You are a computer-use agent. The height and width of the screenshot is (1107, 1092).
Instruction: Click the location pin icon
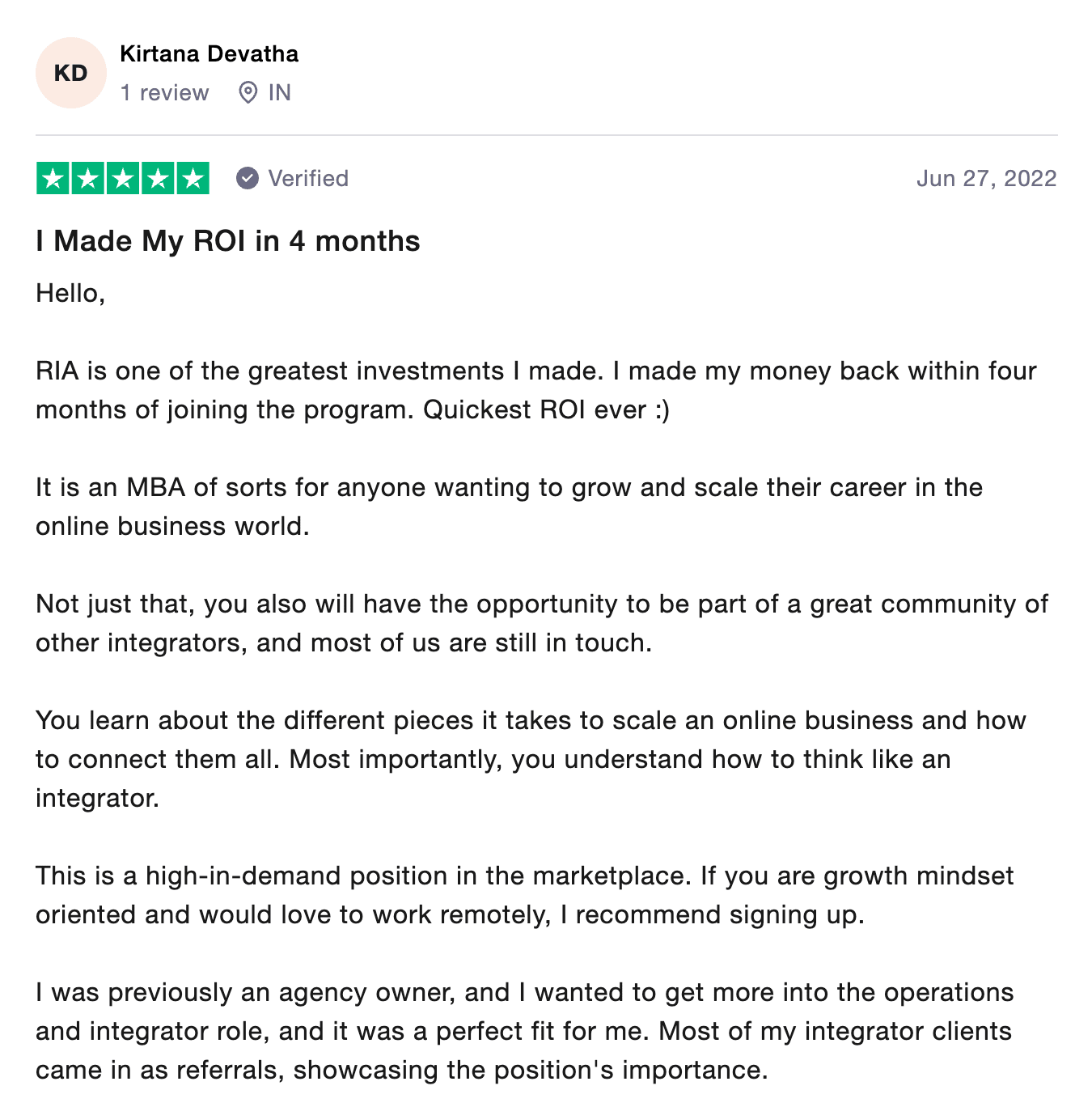248,93
